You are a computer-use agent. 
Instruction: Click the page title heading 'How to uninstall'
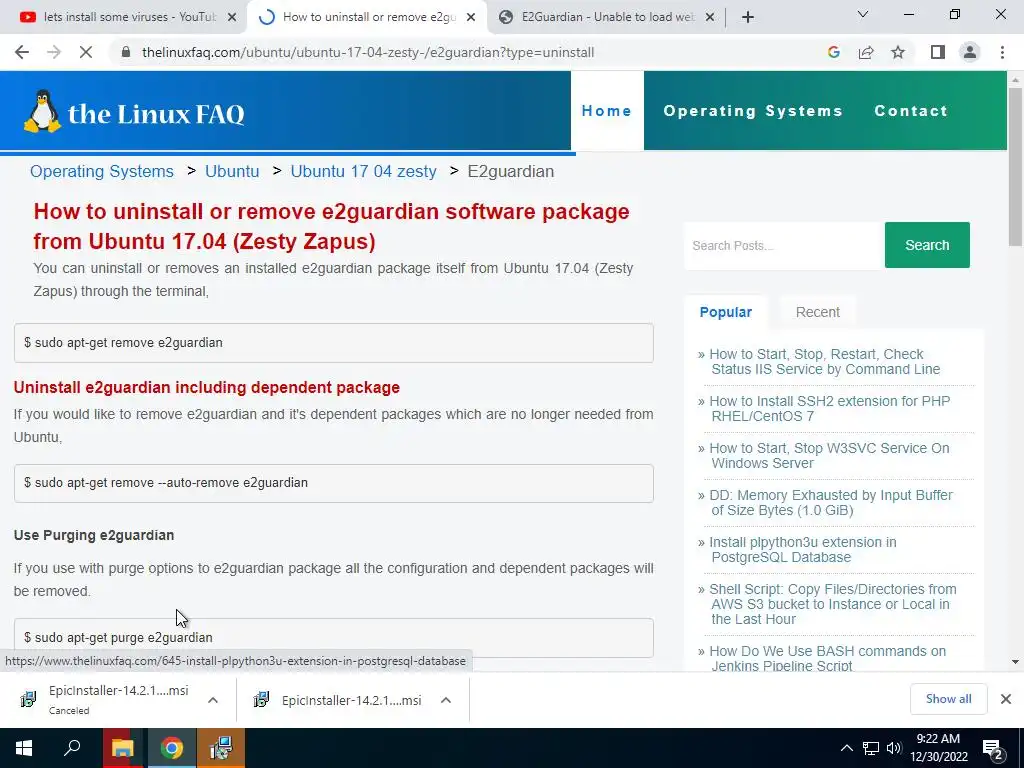(331, 226)
